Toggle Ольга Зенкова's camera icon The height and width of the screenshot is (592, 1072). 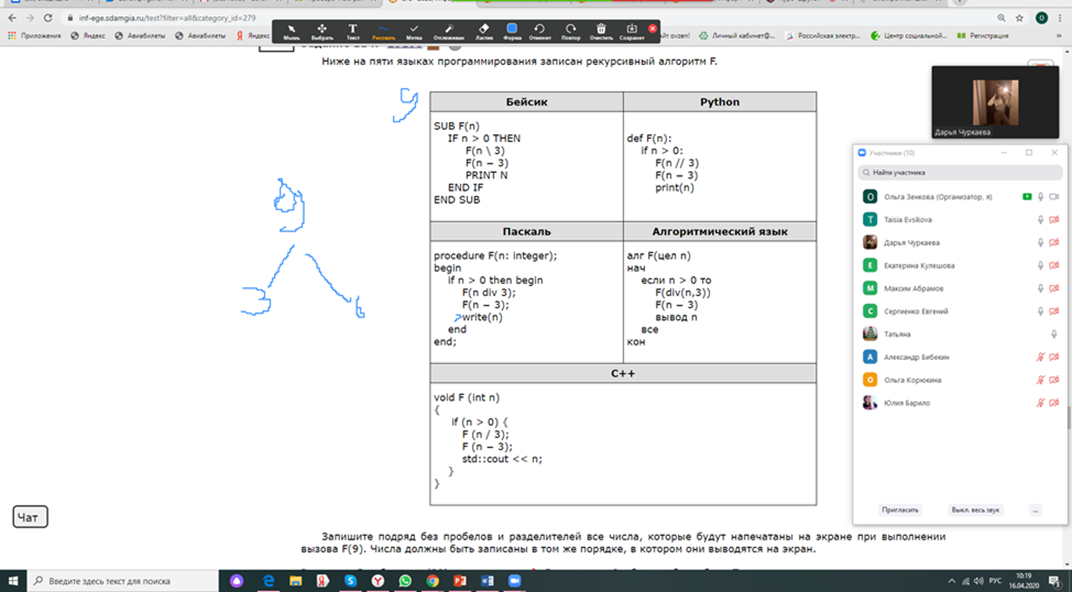coord(1054,197)
